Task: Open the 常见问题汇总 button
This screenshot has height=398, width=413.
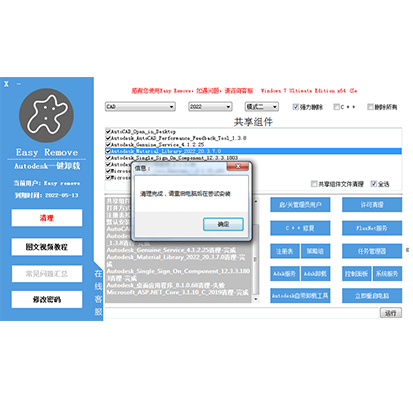Action: pos(47,274)
